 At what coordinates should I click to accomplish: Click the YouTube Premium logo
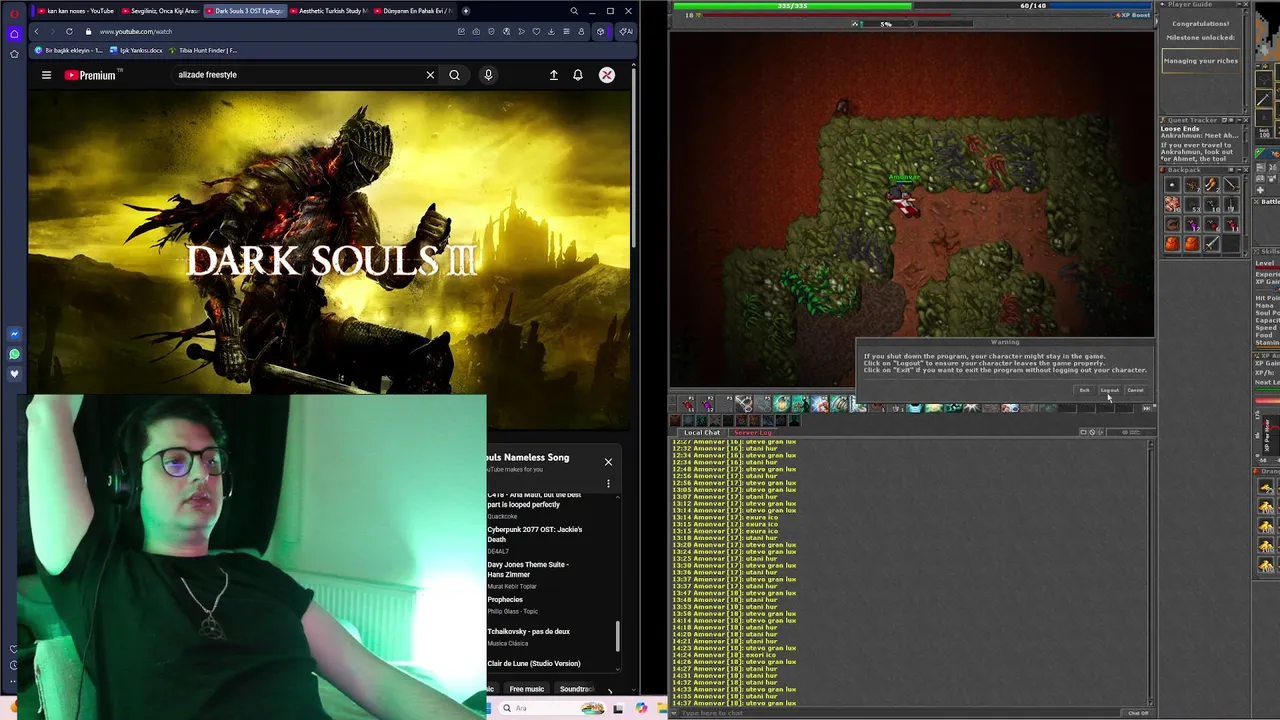[92, 75]
